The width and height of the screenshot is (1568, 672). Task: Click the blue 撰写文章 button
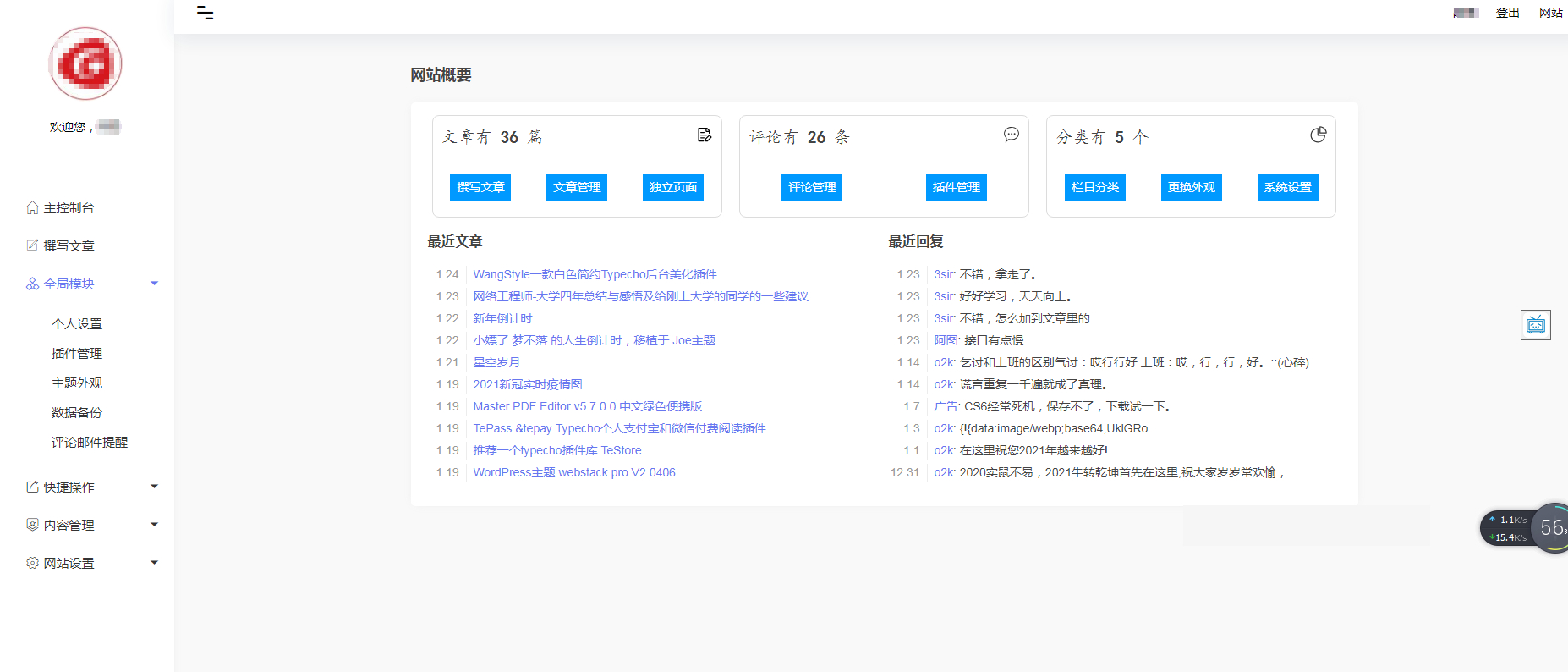tap(480, 187)
